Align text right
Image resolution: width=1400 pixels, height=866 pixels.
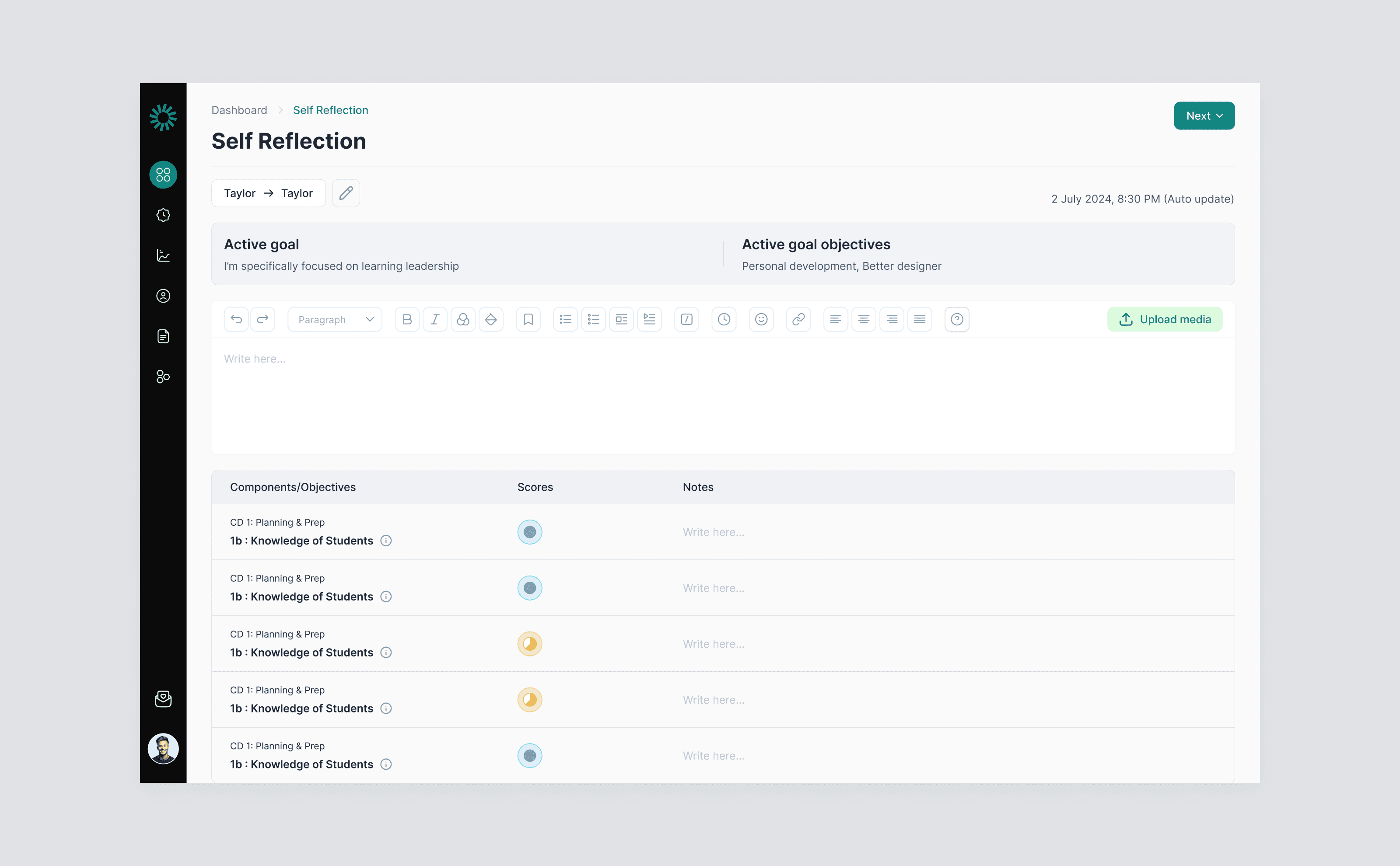coord(892,319)
